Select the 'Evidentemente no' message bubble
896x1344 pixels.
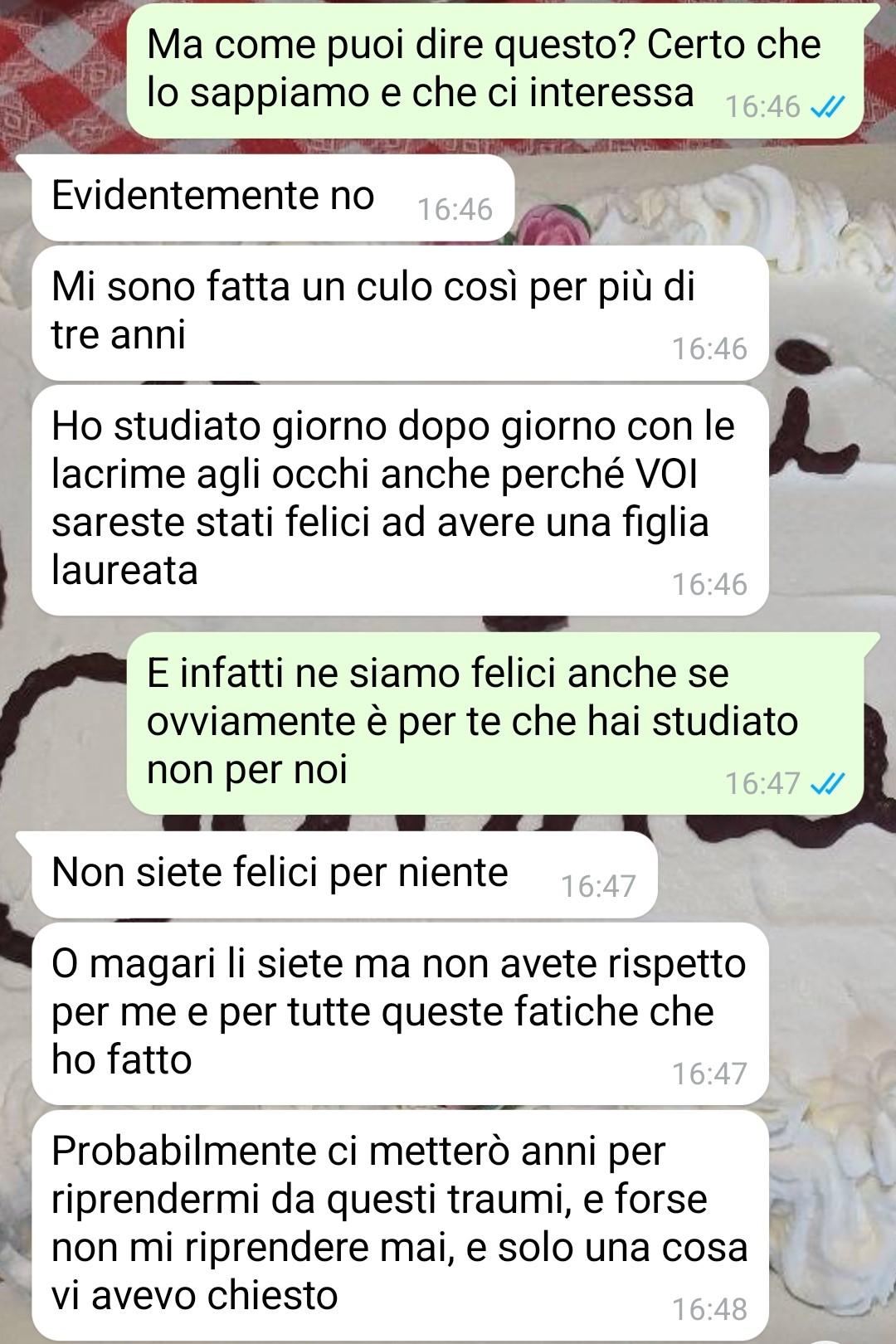pyautogui.click(x=273, y=197)
